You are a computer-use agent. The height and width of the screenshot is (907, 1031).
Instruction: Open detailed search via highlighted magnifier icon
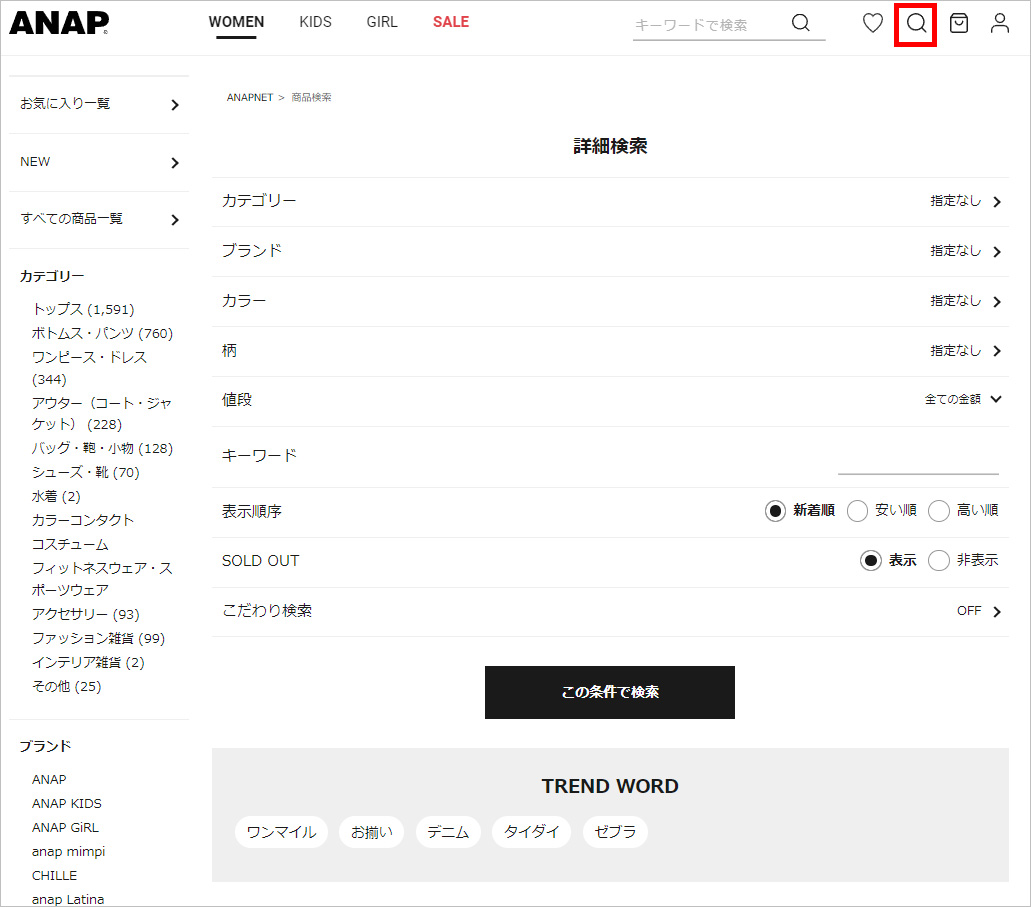pyautogui.click(x=915, y=23)
